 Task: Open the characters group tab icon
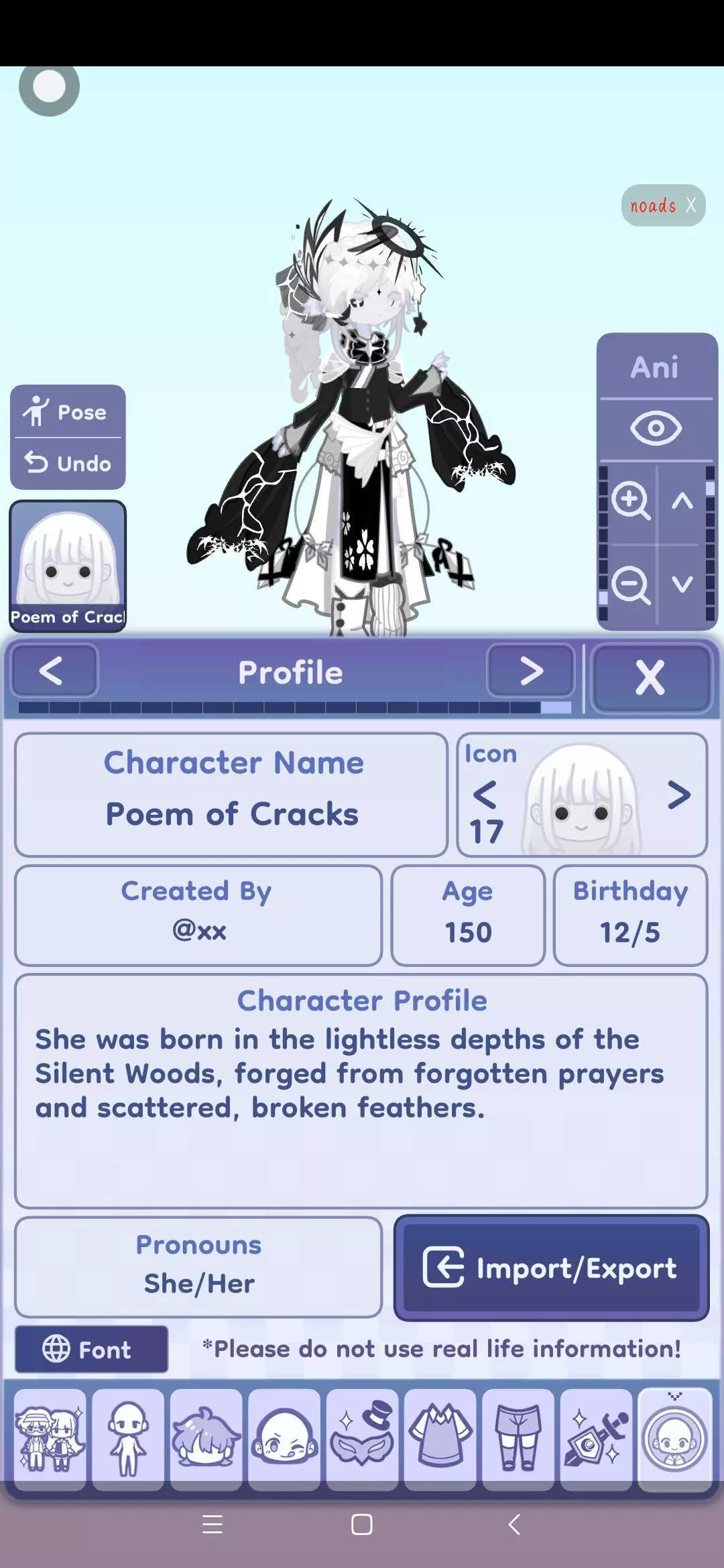[x=50, y=1439]
